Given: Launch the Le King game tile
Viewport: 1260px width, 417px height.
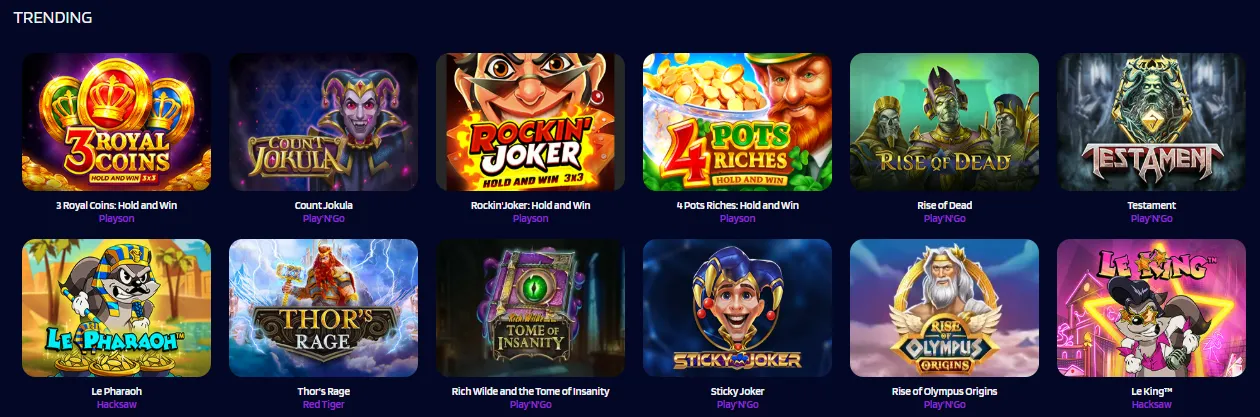Looking at the screenshot, I should [x=1151, y=308].
